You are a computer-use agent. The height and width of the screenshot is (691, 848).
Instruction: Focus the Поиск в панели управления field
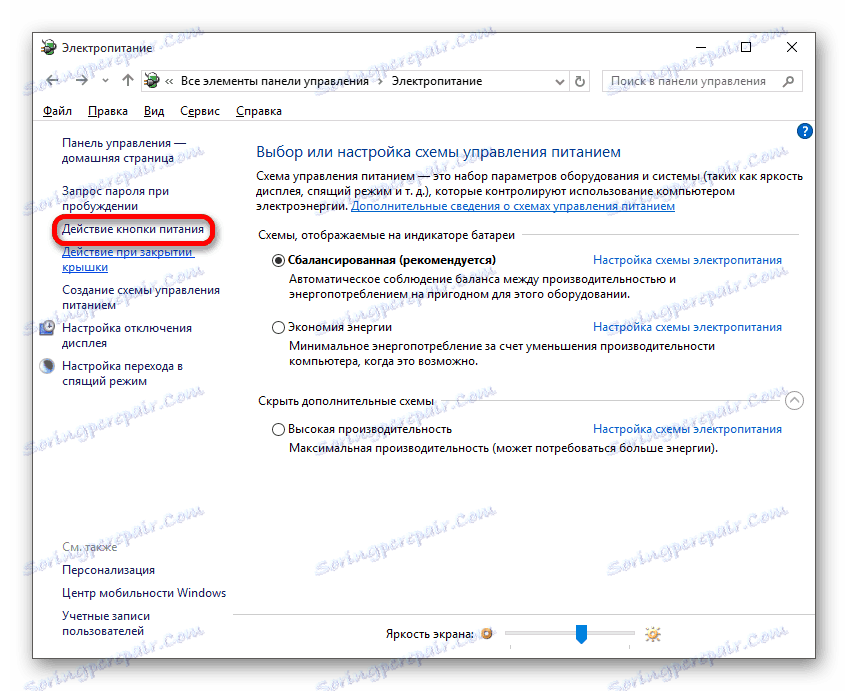coord(702,81)
